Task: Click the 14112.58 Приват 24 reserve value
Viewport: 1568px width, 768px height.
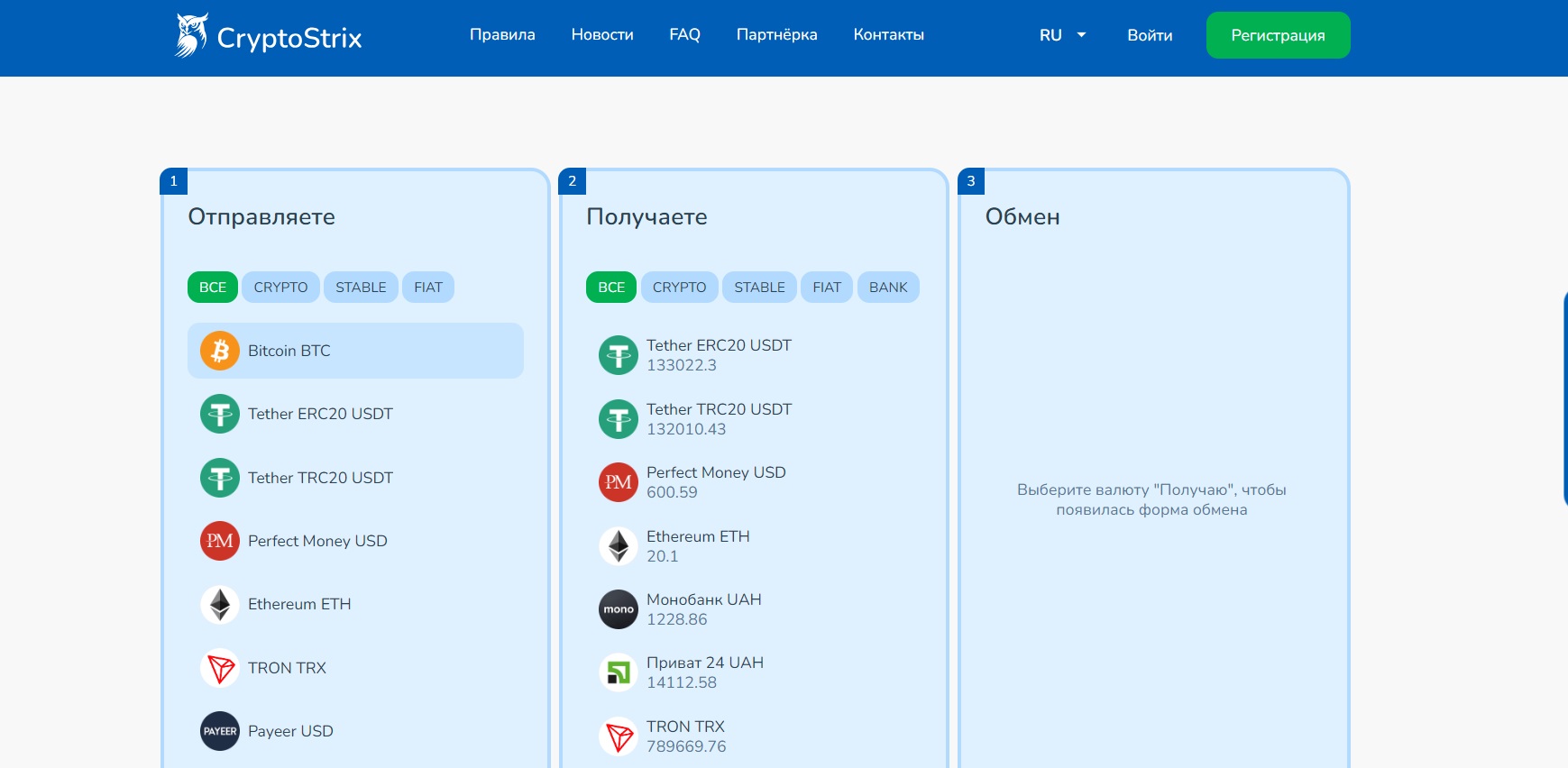Action: (x=682, y=682)
